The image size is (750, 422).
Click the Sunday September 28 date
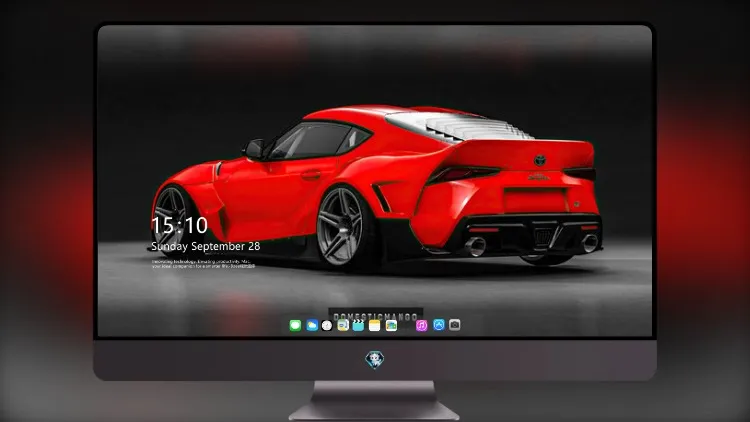(206, 246)
